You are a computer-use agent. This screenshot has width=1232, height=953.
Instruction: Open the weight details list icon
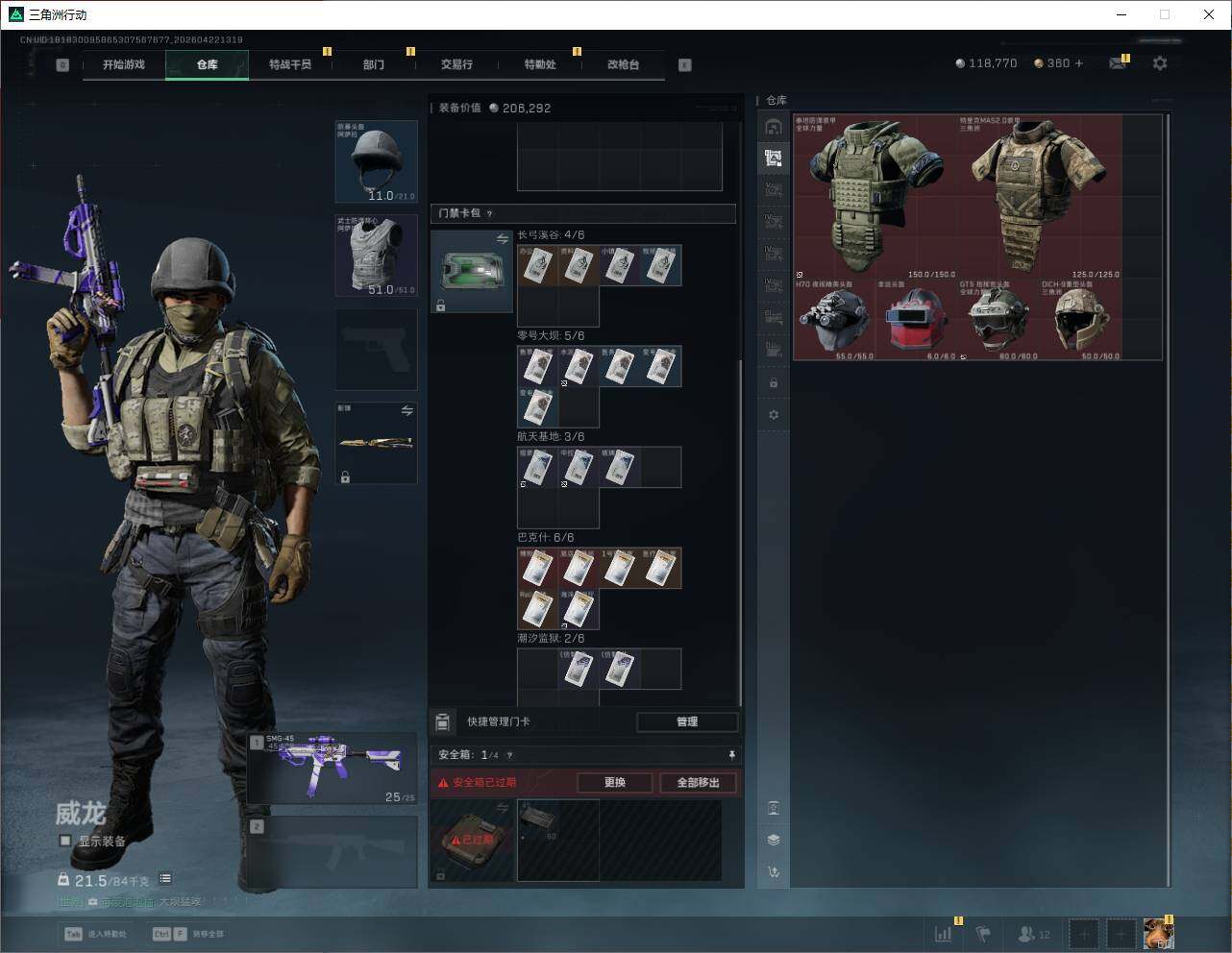point(165,878)
